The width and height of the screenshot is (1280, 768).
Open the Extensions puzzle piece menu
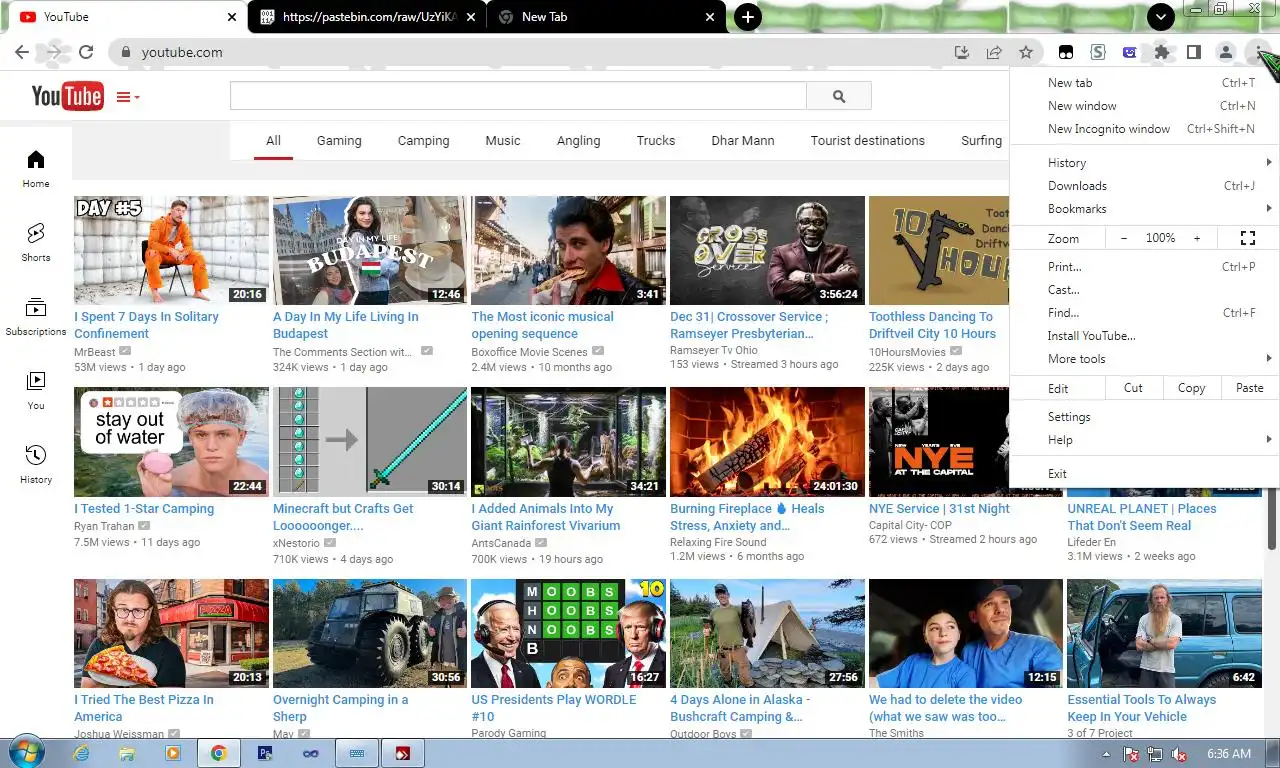coord(1162,52)
